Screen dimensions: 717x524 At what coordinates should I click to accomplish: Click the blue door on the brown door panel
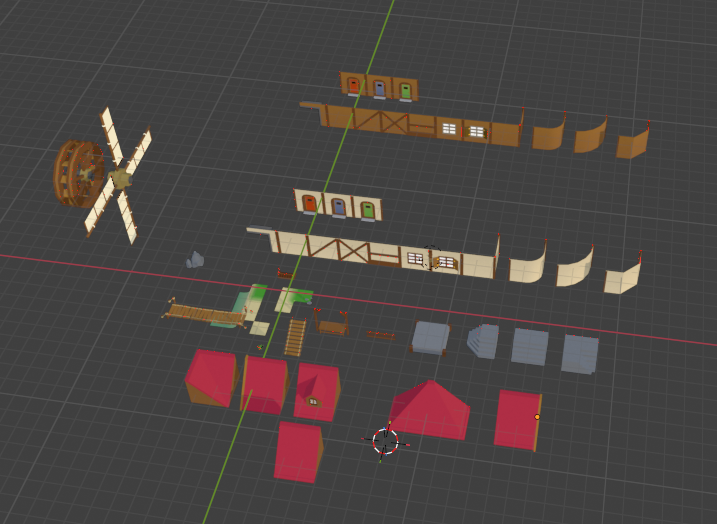379,89
